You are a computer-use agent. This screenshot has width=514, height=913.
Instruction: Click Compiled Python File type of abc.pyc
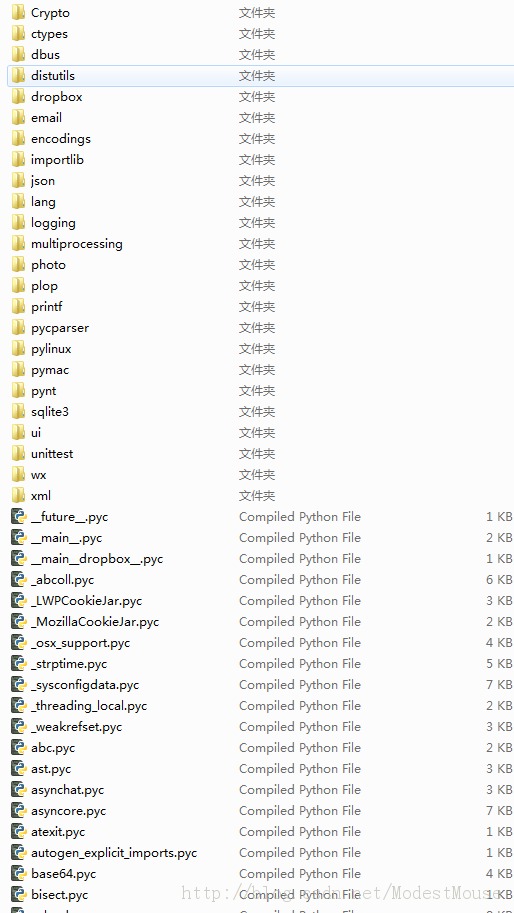point(300,748)
